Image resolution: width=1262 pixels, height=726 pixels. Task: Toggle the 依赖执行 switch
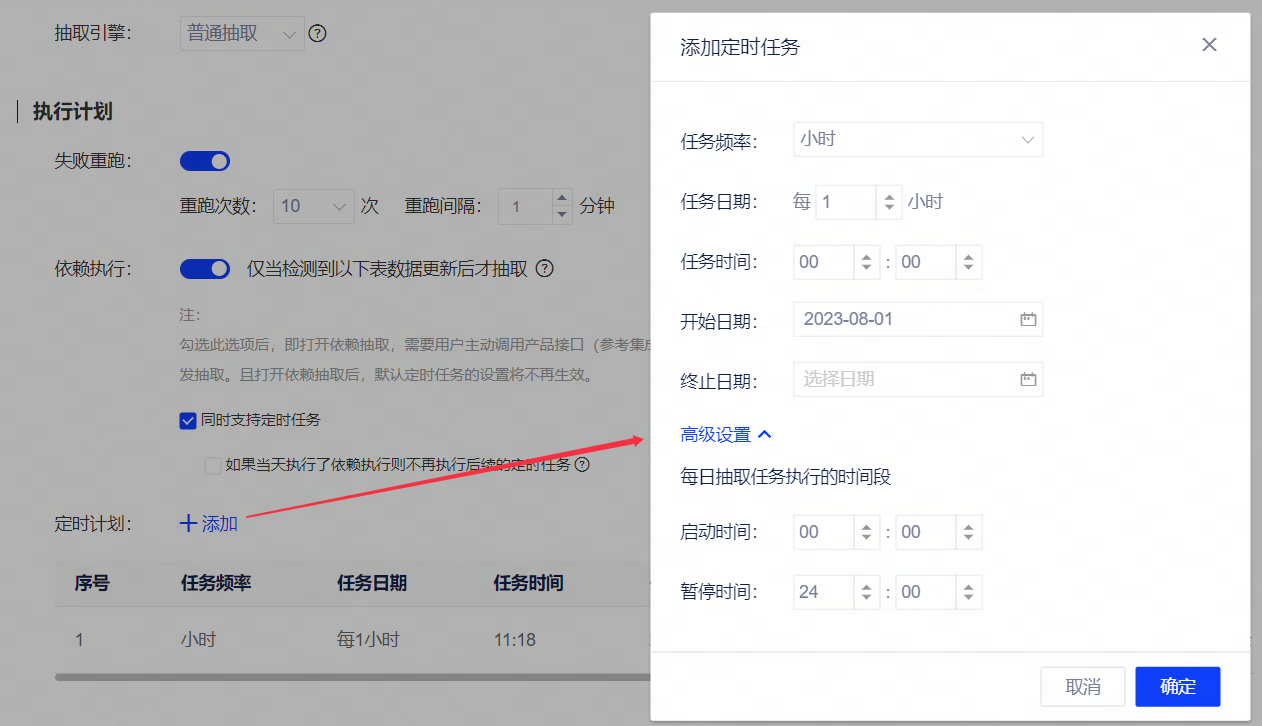pos(205,269)
